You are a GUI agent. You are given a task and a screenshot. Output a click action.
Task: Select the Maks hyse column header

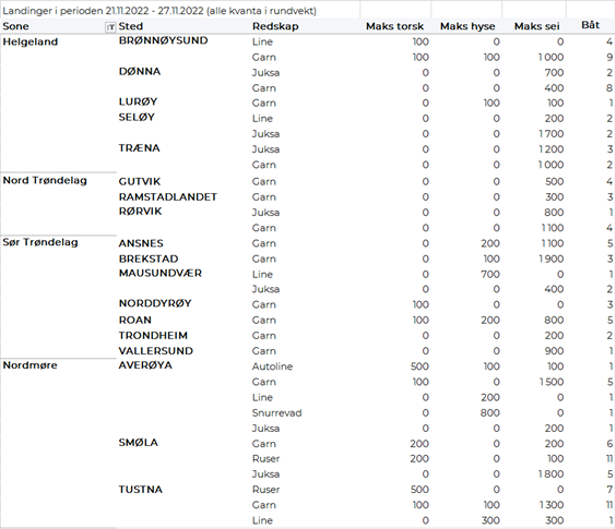[470, 26]
